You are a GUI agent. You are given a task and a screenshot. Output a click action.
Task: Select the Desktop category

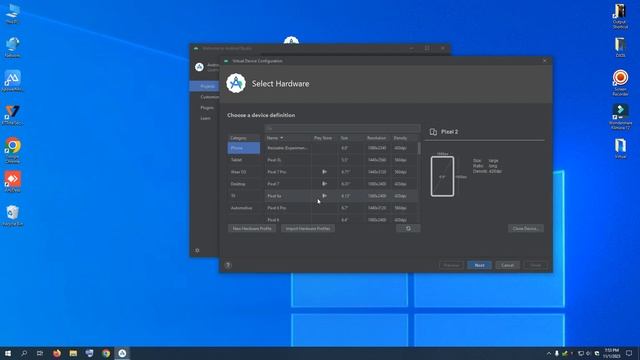244,184
